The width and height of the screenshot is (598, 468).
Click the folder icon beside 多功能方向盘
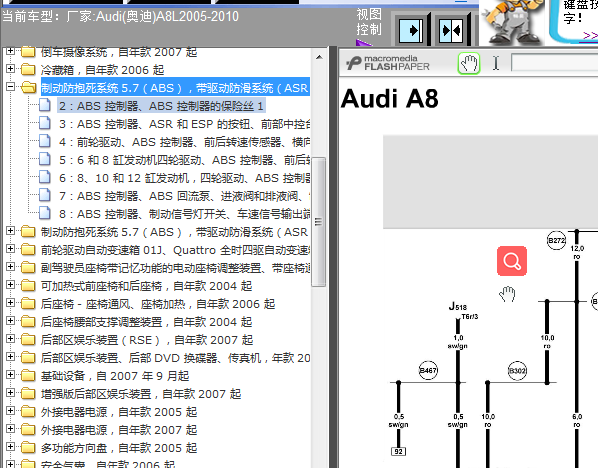tap(28, 448)
